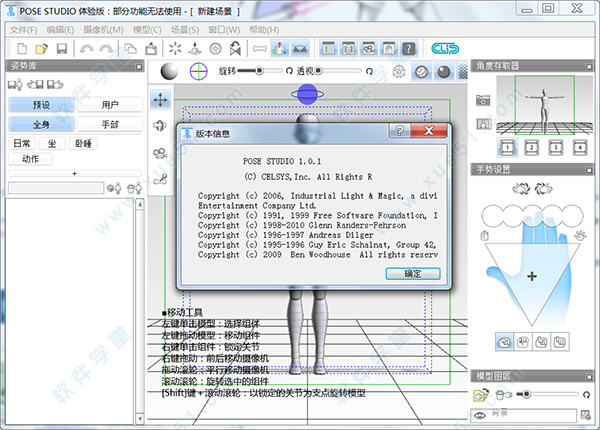Open 场景(S) menu

tap(185, 30)
